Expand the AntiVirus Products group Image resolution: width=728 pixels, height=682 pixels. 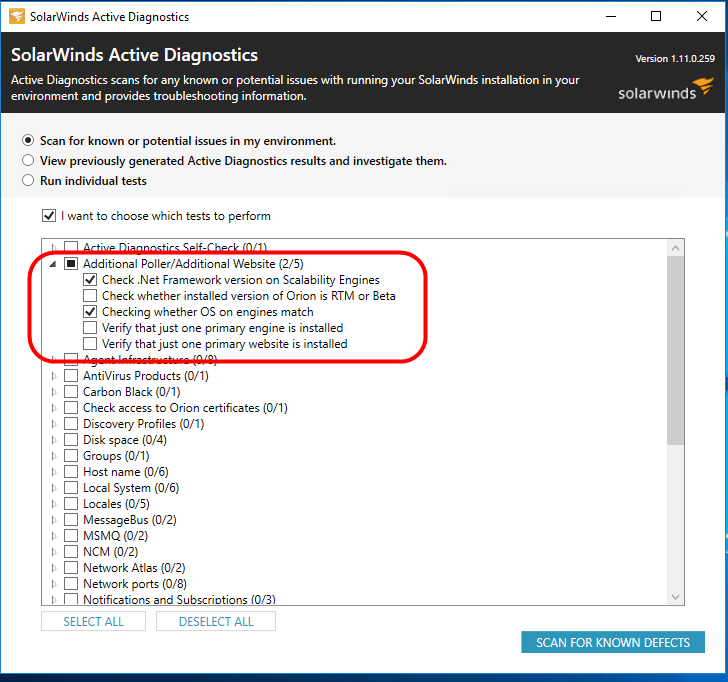click(x=54, y=376)
